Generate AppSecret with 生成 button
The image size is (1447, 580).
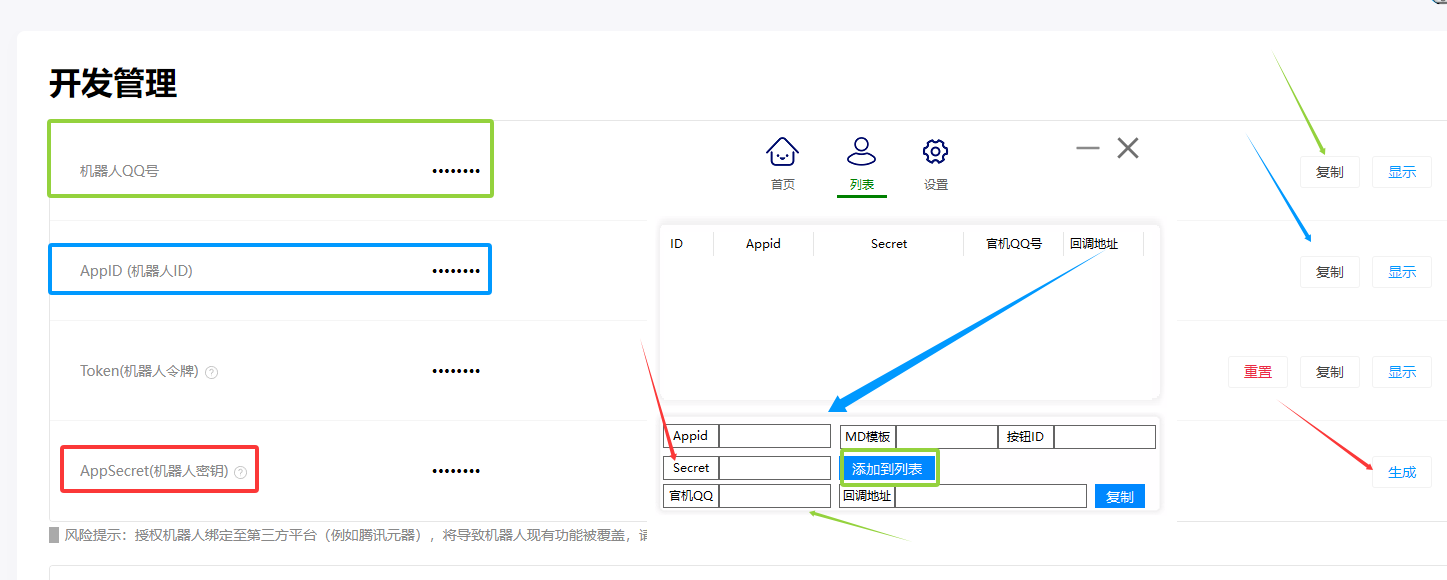tap(1401, 472)
